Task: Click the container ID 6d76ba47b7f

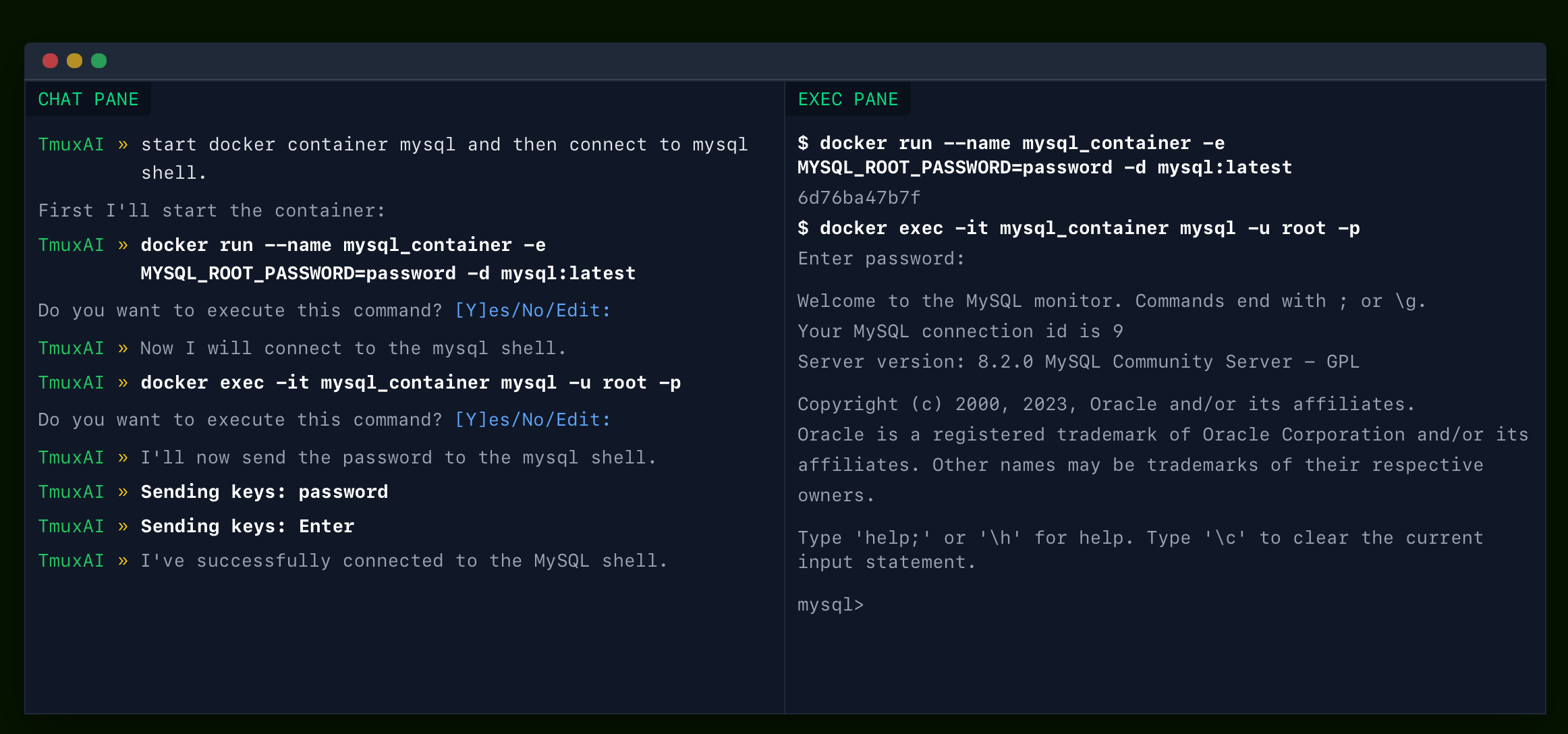Action: [x=859, y=198]
